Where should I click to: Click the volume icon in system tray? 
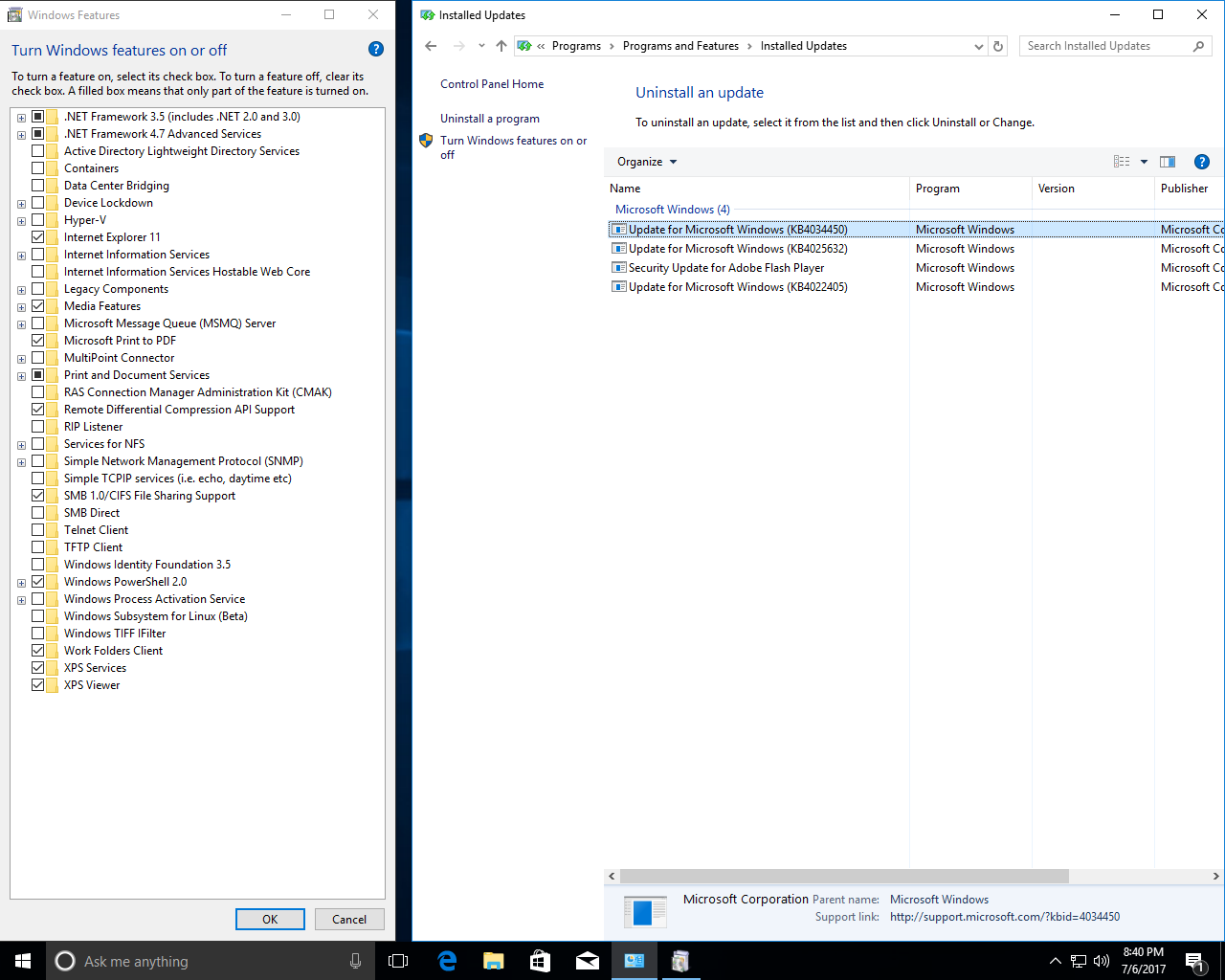coord(1102,961)
